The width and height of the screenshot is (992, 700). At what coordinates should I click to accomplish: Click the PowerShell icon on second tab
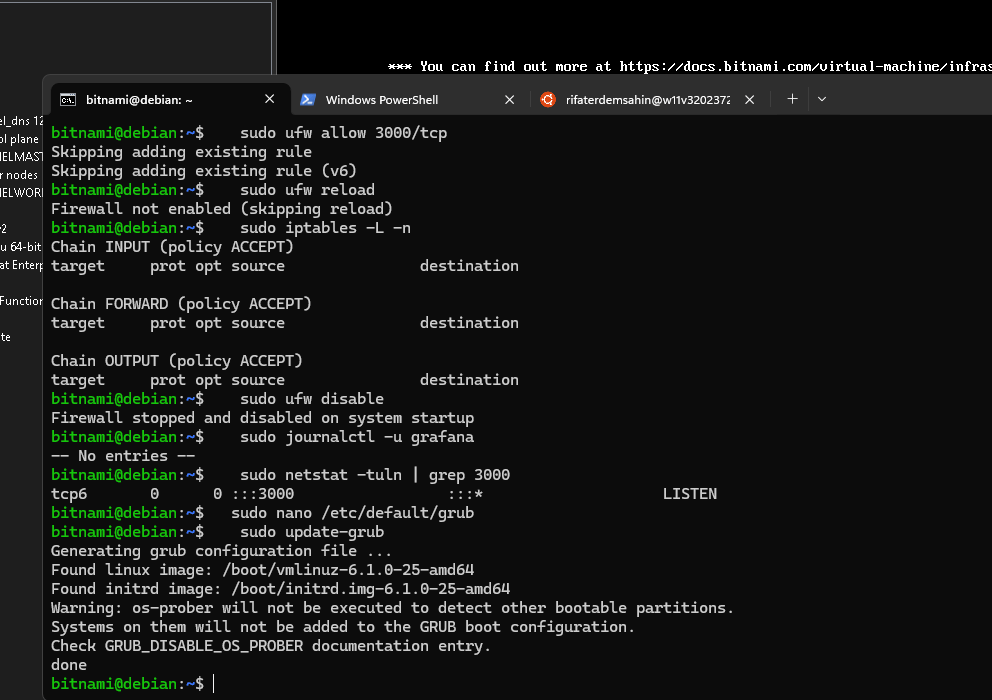click(308, 99)
